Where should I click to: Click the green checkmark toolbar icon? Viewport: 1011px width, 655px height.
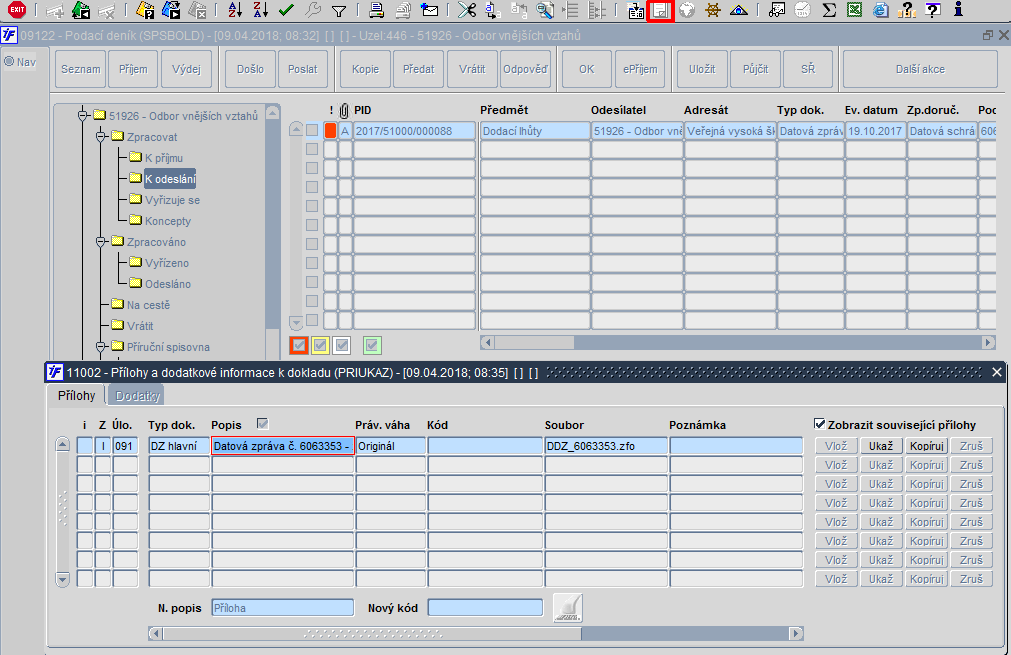(x=286, y=11)
